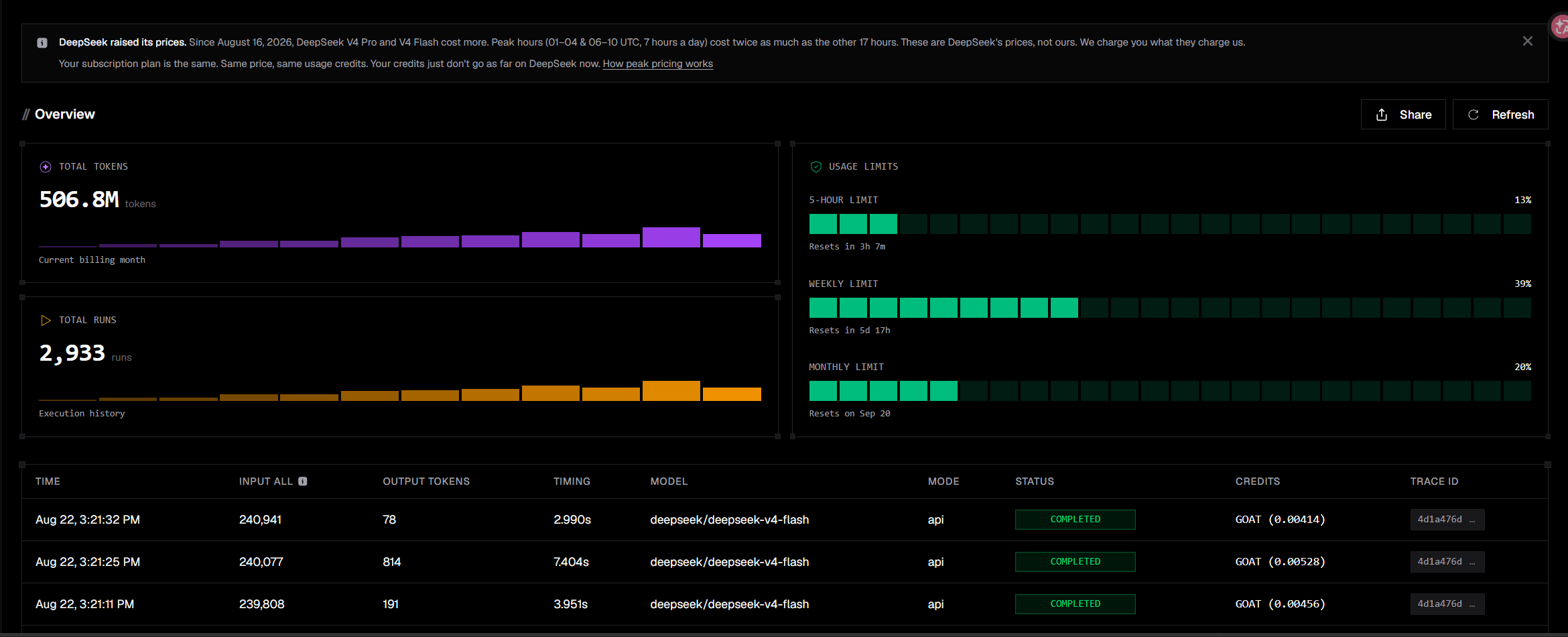Click the tallest purple token usage bar
Screen dimensions: 1568x637
pos(671,237)
